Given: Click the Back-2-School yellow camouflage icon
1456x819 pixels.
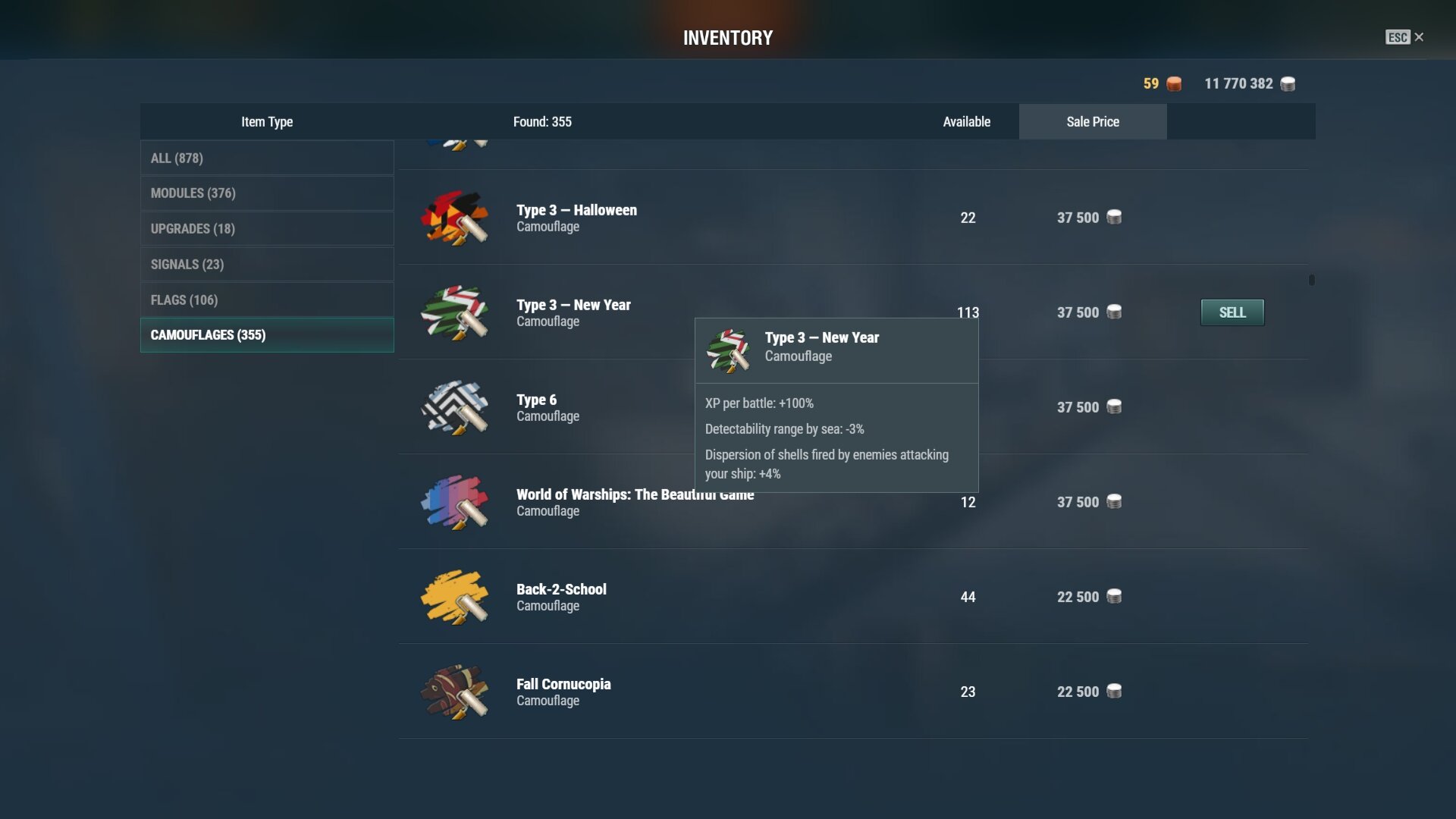Looking at the screenshot, I should pos(455,597).
